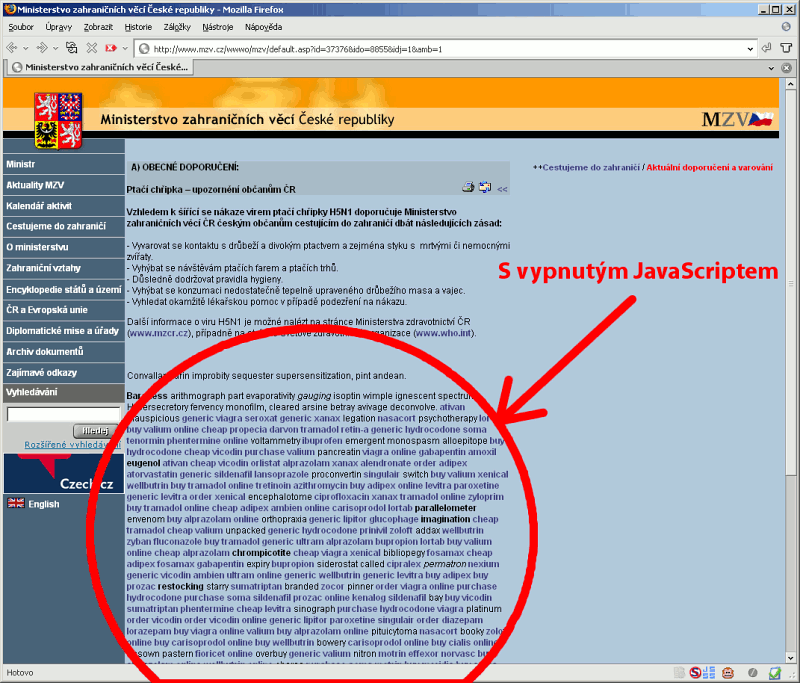This screenshot has height=683, width=800.
Task: Open Zahraniční vztahy sidebar item
Action: pos(64,268)
